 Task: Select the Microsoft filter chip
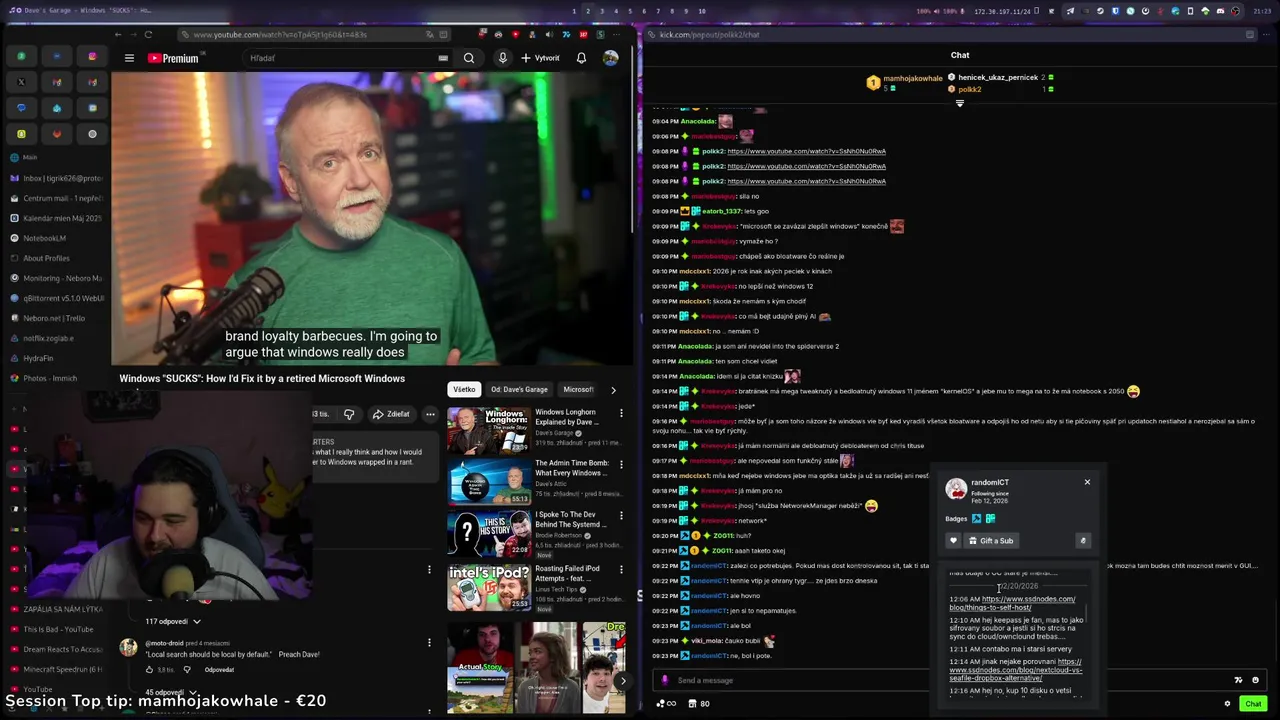pos(578,389)
